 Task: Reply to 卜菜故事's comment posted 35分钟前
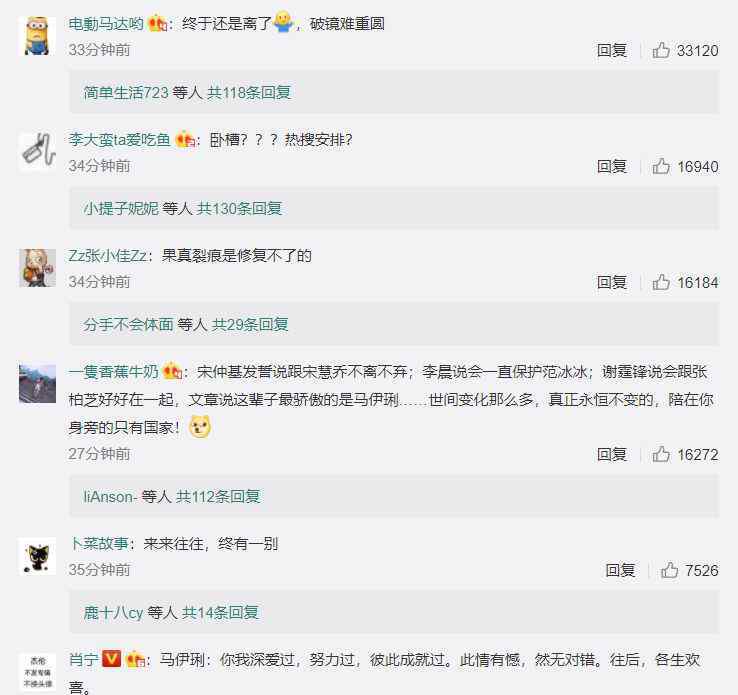[620, 570]
